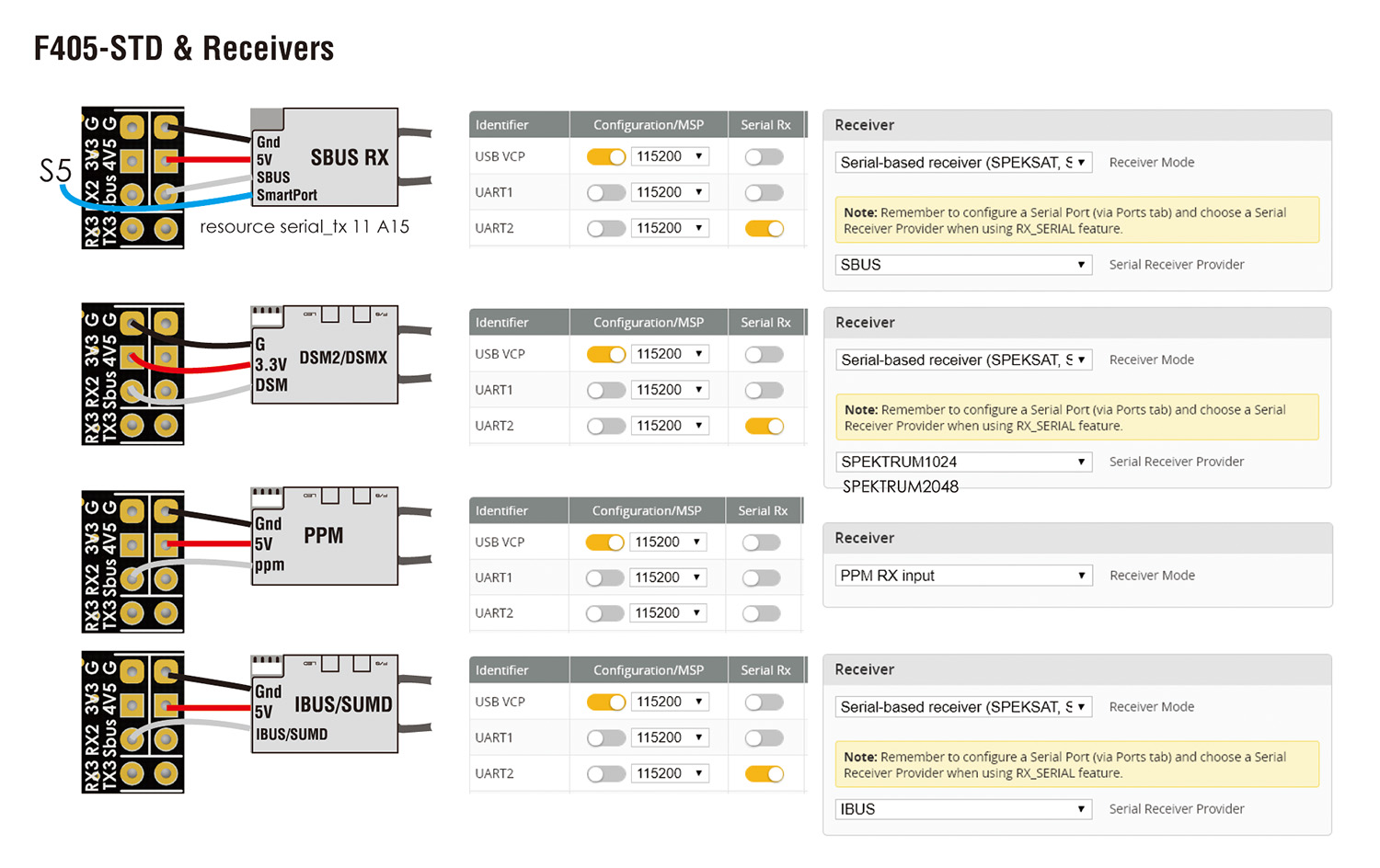
Task: Open the SBUS Serial Receiver Provider dropdown
Action: (963, 265)
